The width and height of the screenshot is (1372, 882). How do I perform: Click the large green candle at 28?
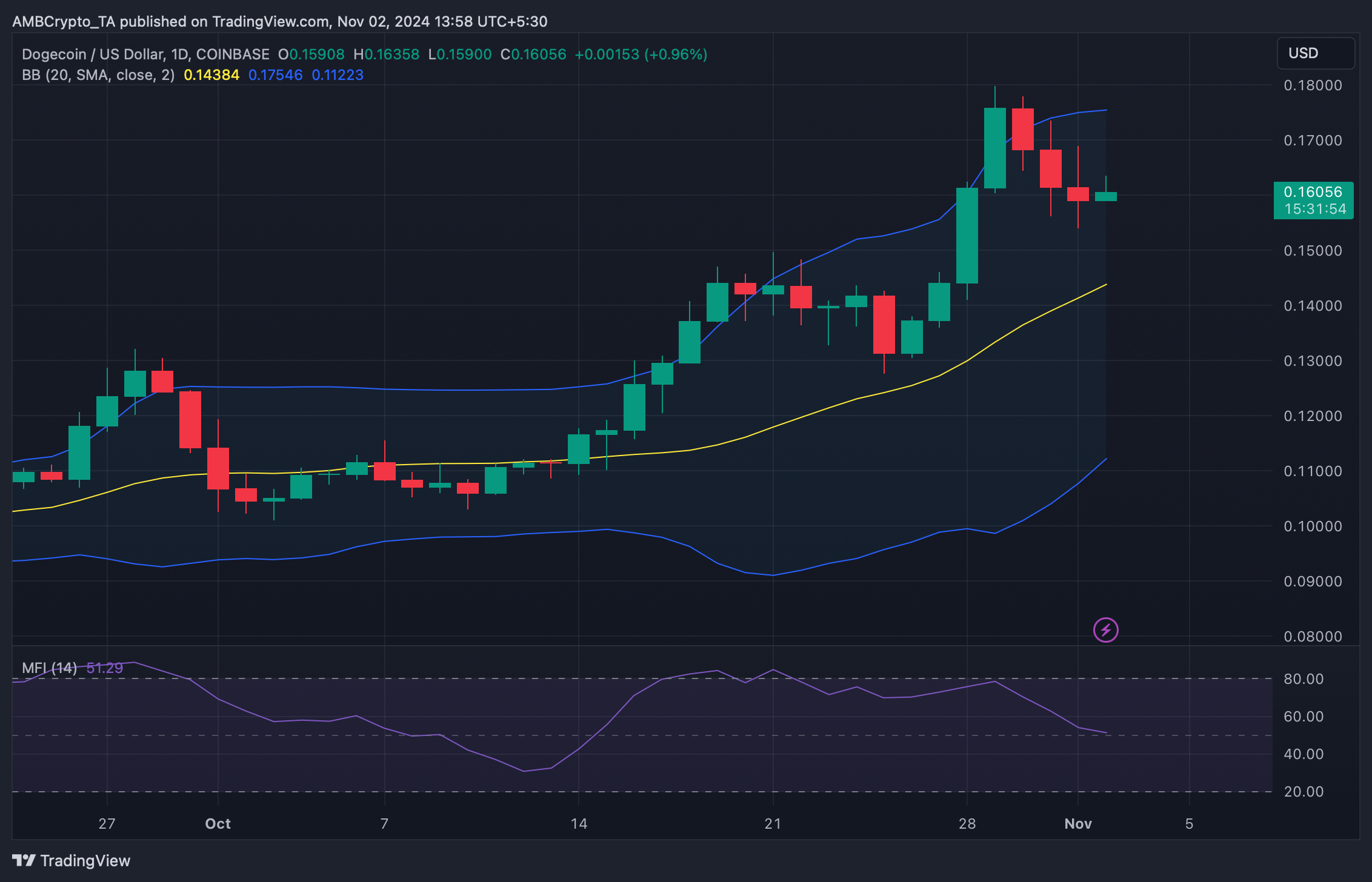pos(967,236)
